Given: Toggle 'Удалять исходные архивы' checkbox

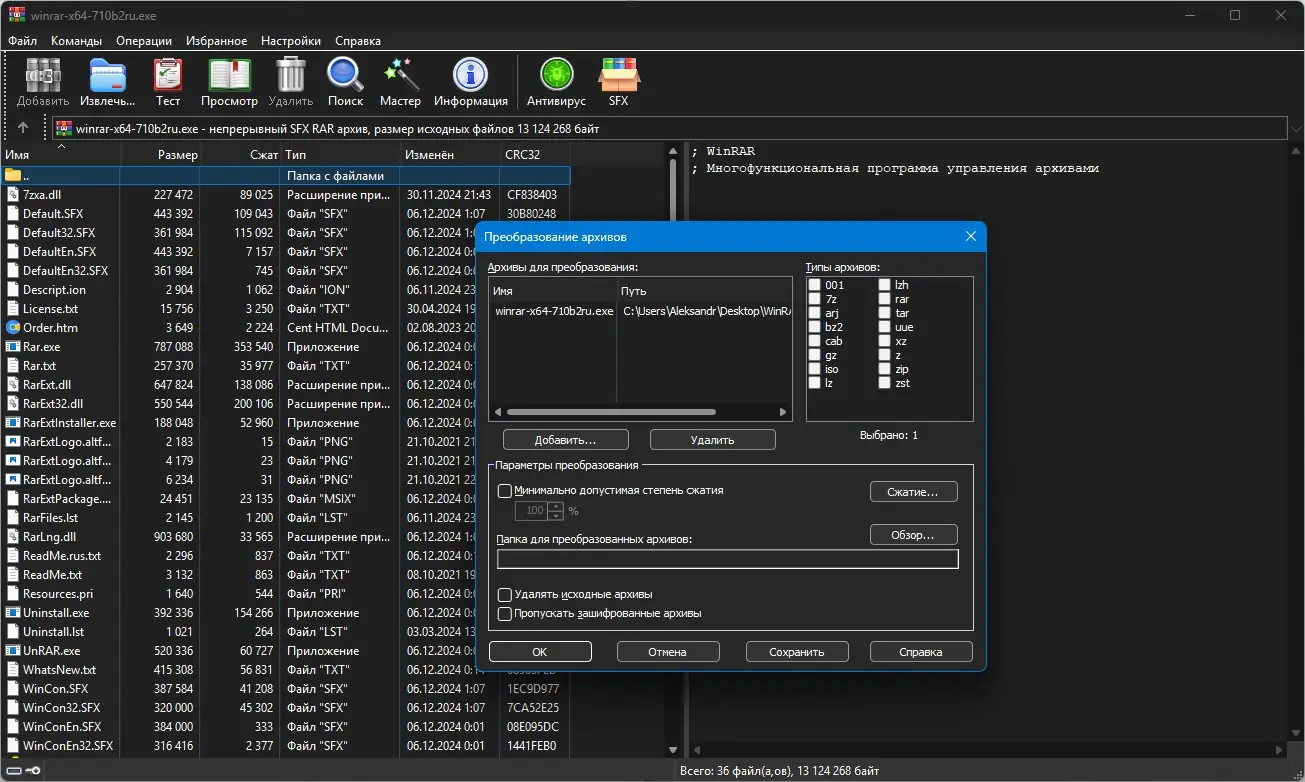Looking at the screenshot, I should 505,595.
